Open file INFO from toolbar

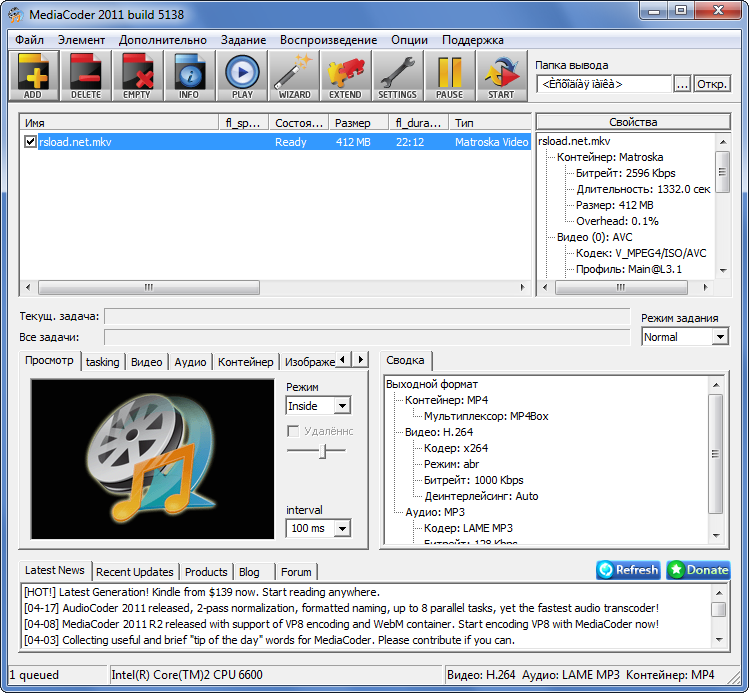190,76
